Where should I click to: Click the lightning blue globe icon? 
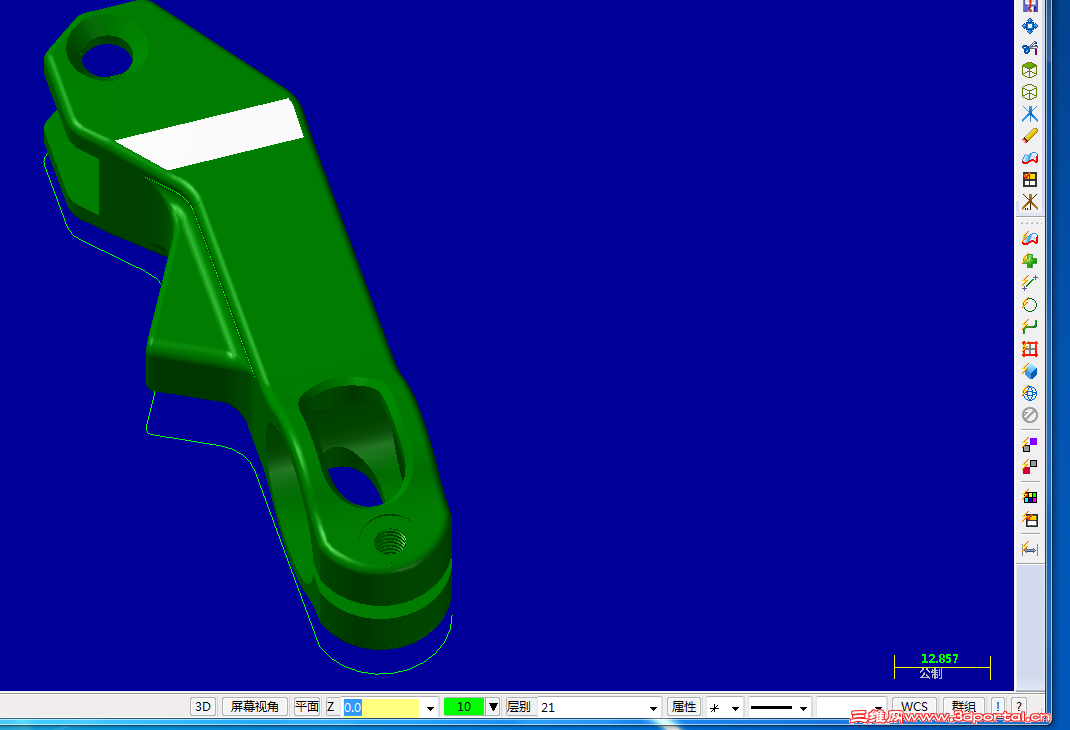click(x=1030, y=393)
